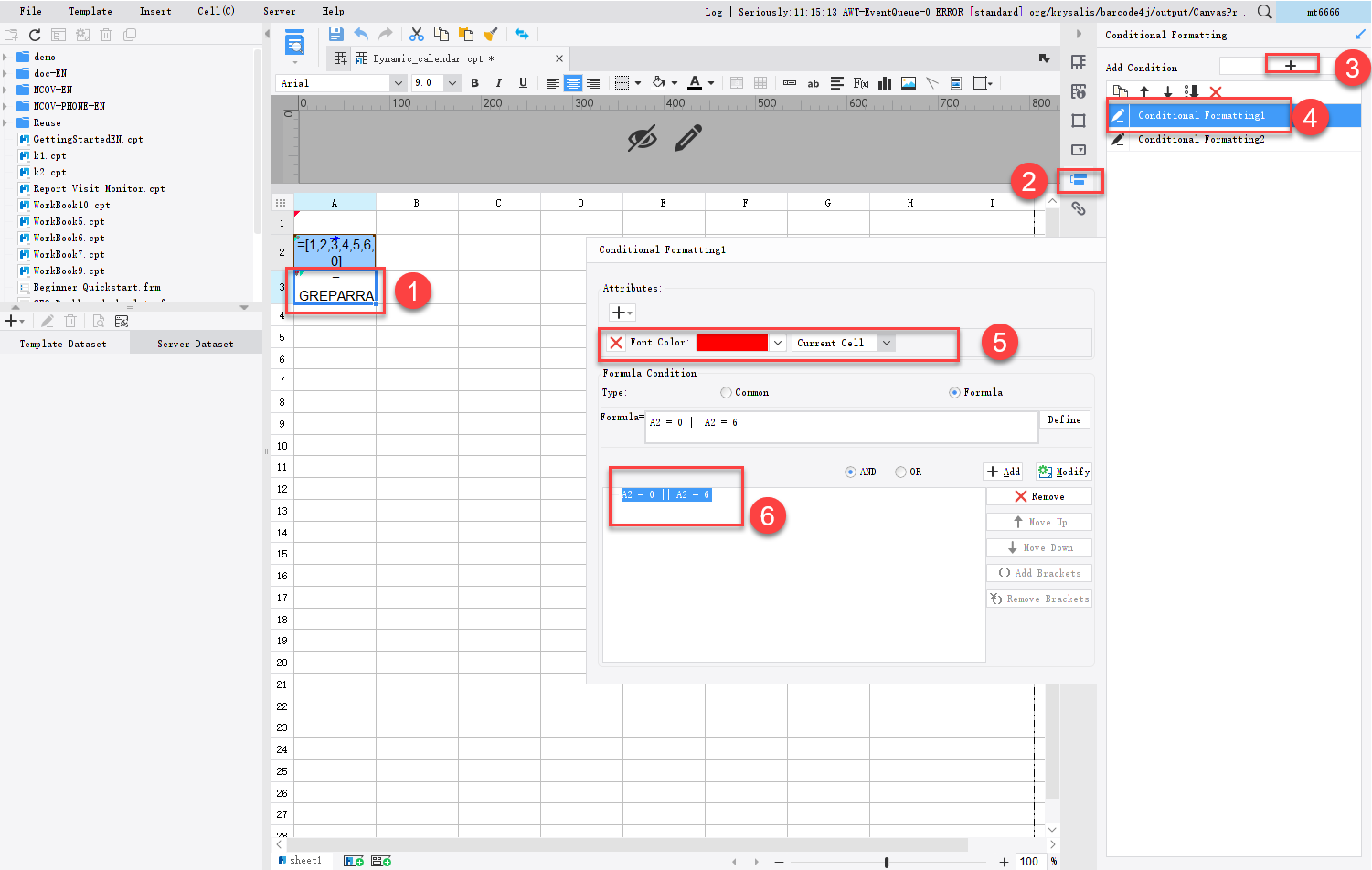Image resolution: width=1372 pixels, height=870 pixels.
Task: Expand the demo folder in the tree
Action: click(x=5, y=57)
